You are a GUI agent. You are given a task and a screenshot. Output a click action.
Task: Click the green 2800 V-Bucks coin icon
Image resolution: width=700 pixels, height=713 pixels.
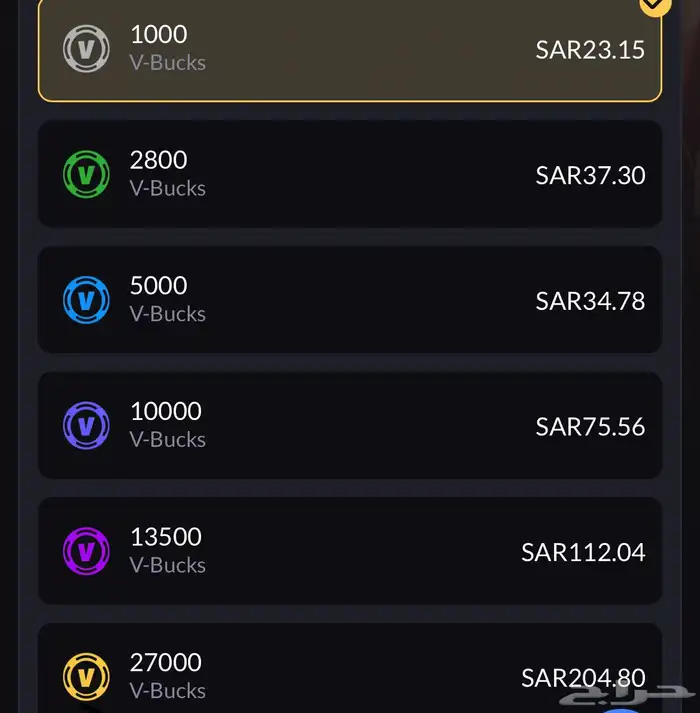pos(86,174)
